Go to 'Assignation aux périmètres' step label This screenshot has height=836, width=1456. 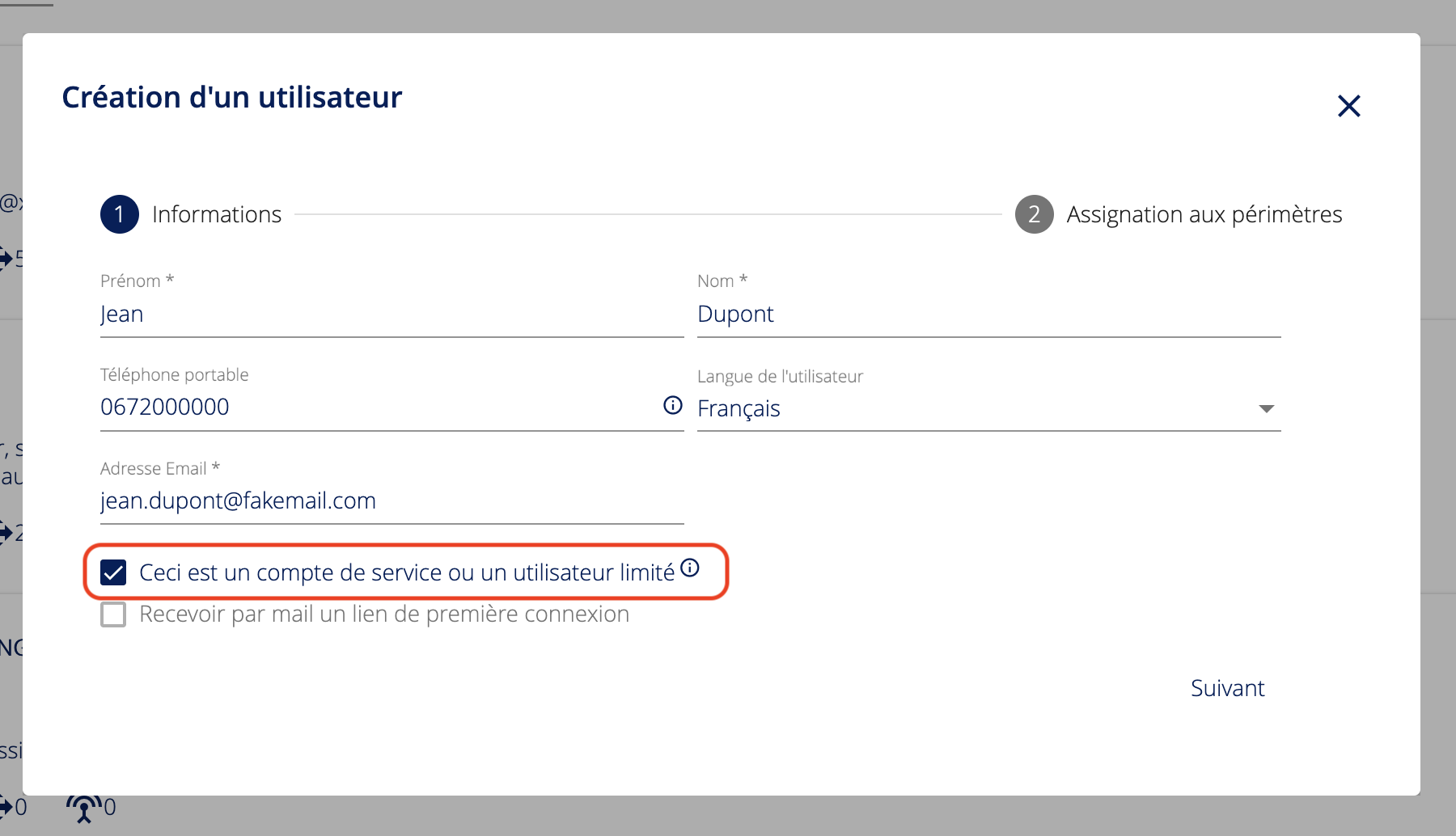tap(1204, 214)
